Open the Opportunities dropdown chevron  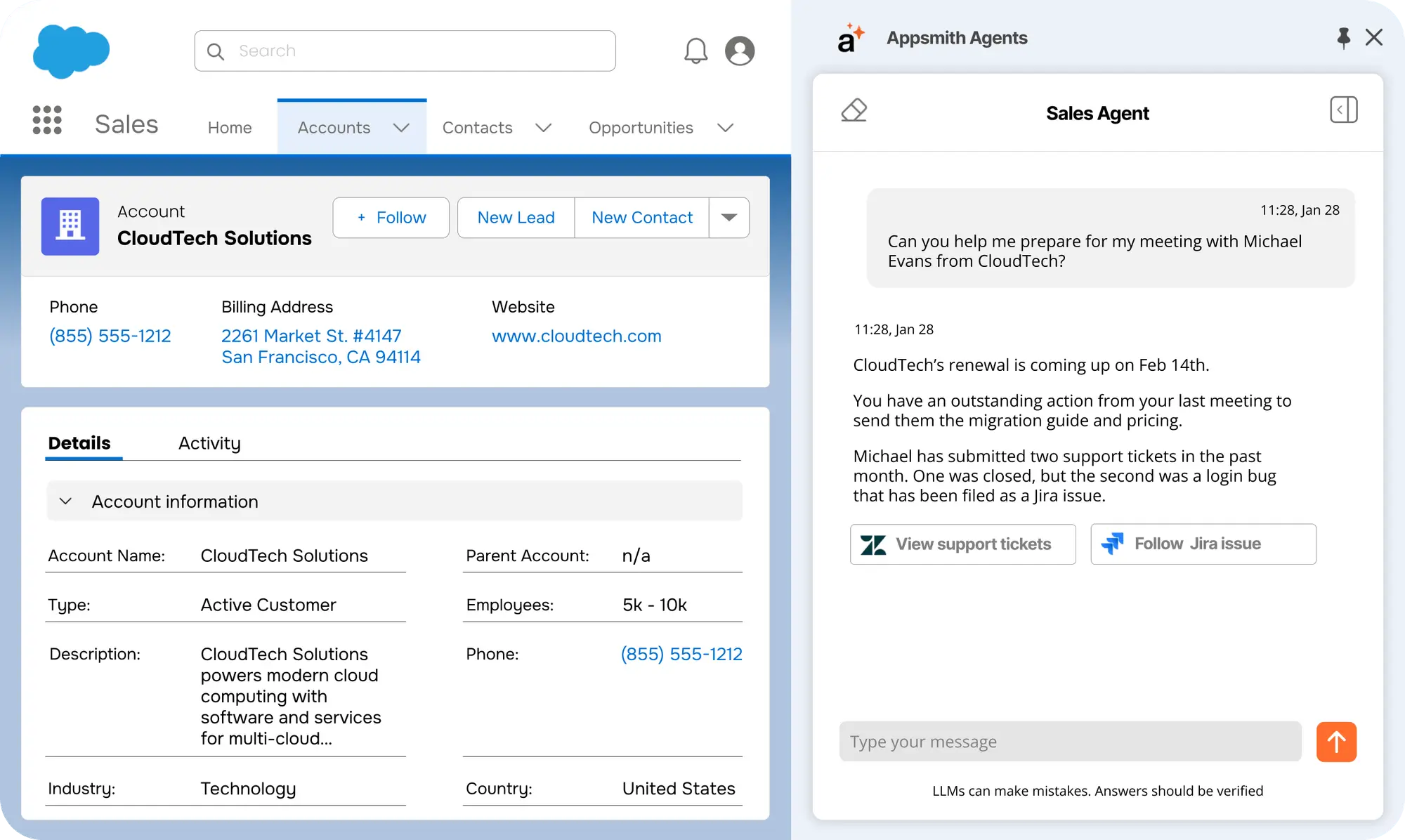[725, 128]
